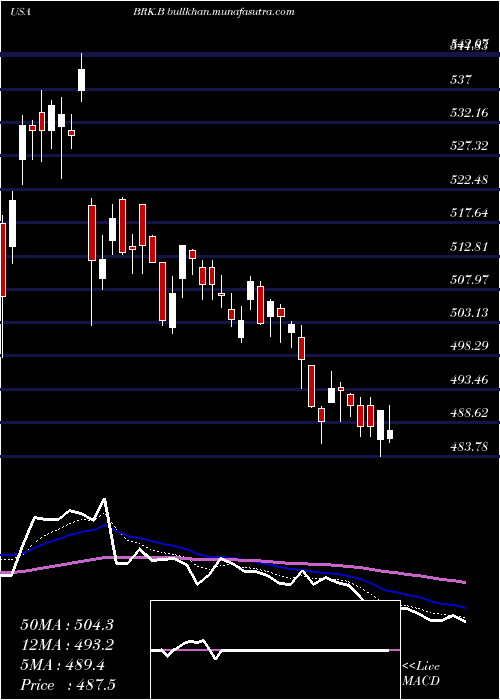The height and width of the screenshot is (700, 500).
Task: Click the Price : 487.5 readout
Action: [68, 685]
